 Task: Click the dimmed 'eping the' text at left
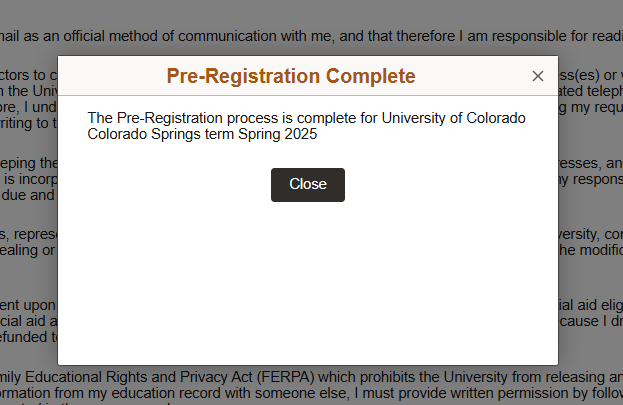point(28,162)
